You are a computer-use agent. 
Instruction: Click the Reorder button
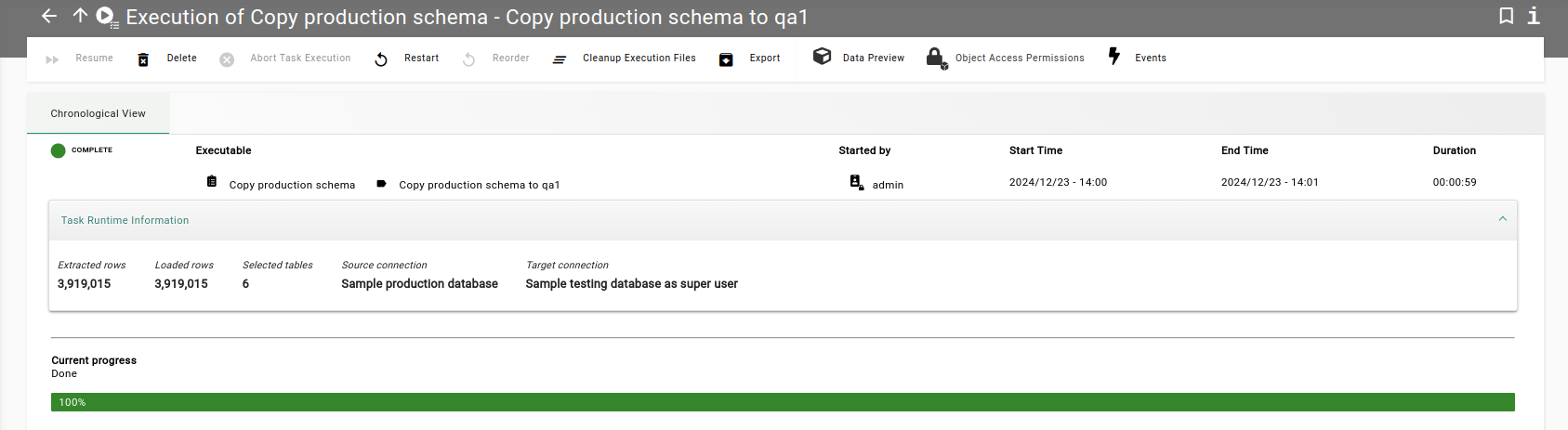pos(497,59)
